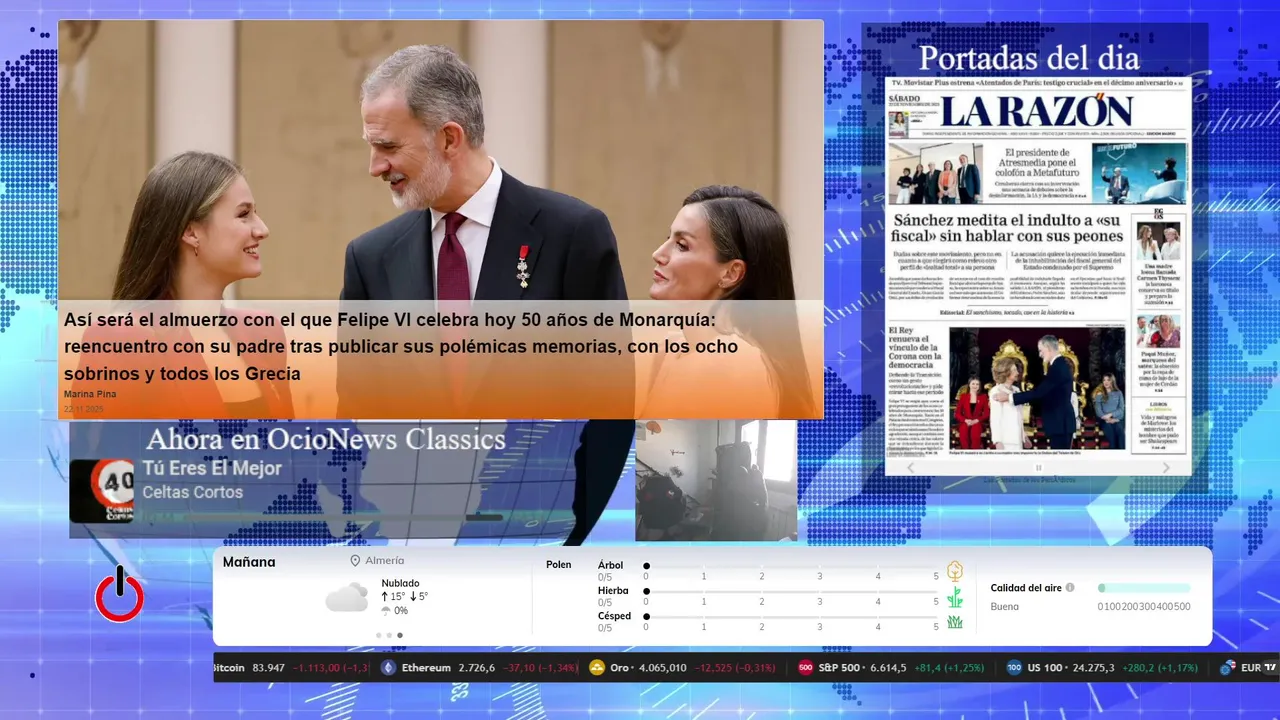Click the Ahora en OcioNews Classics heading

tap(326, 439)
